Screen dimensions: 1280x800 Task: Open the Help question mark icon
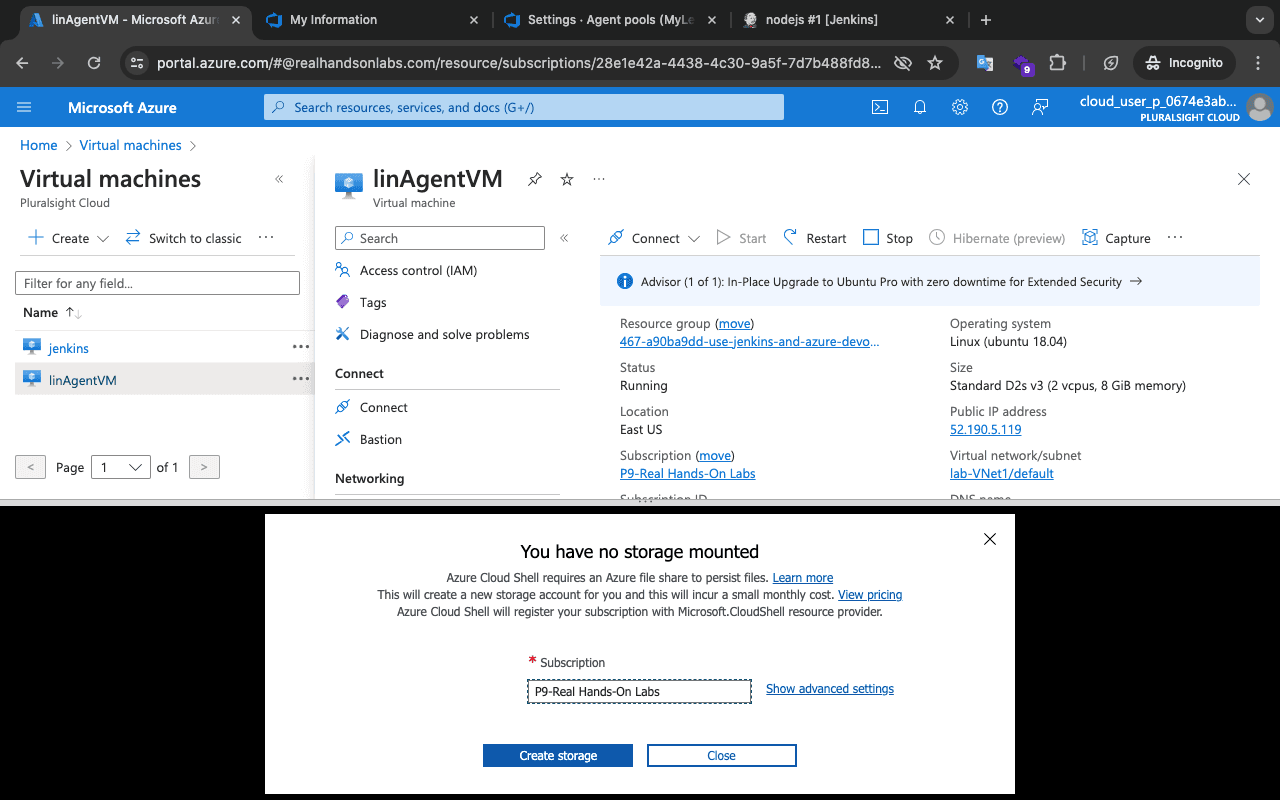[1000, 107]
